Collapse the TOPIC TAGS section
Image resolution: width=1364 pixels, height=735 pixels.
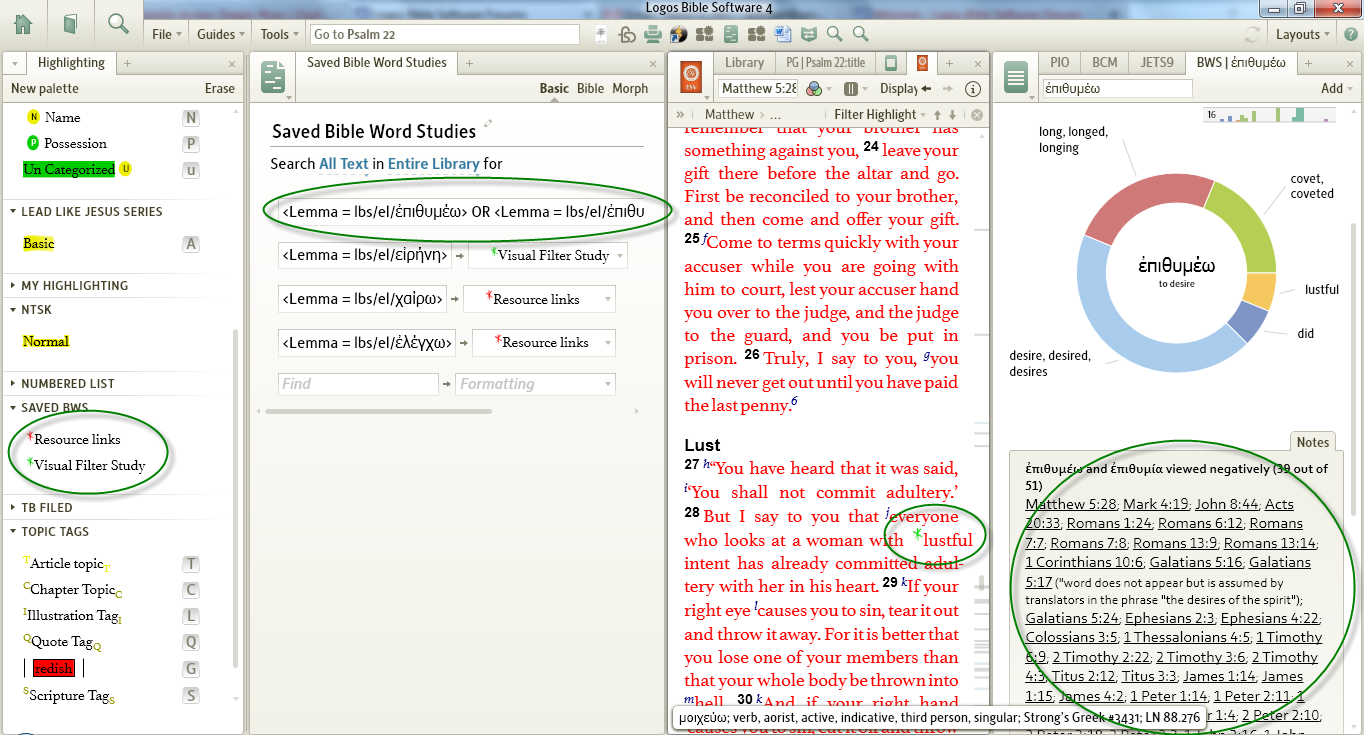[54, 532]
